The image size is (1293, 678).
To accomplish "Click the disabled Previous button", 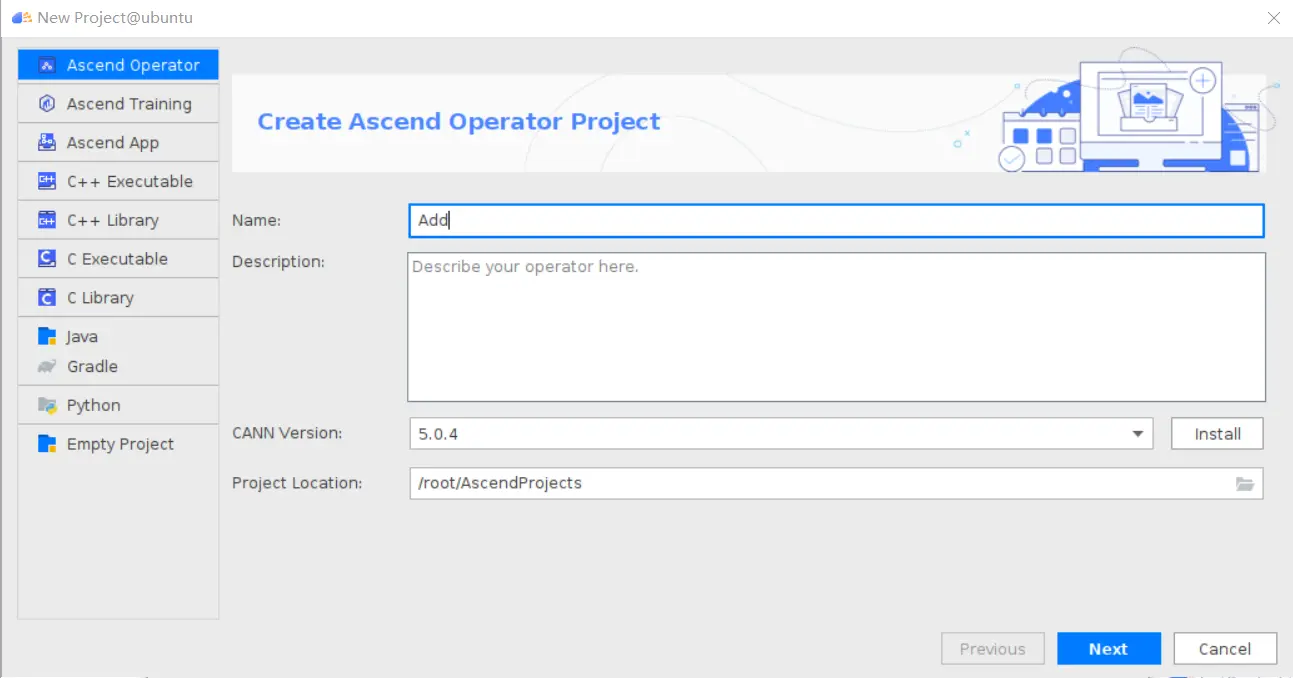I will [x=992, y=649].
